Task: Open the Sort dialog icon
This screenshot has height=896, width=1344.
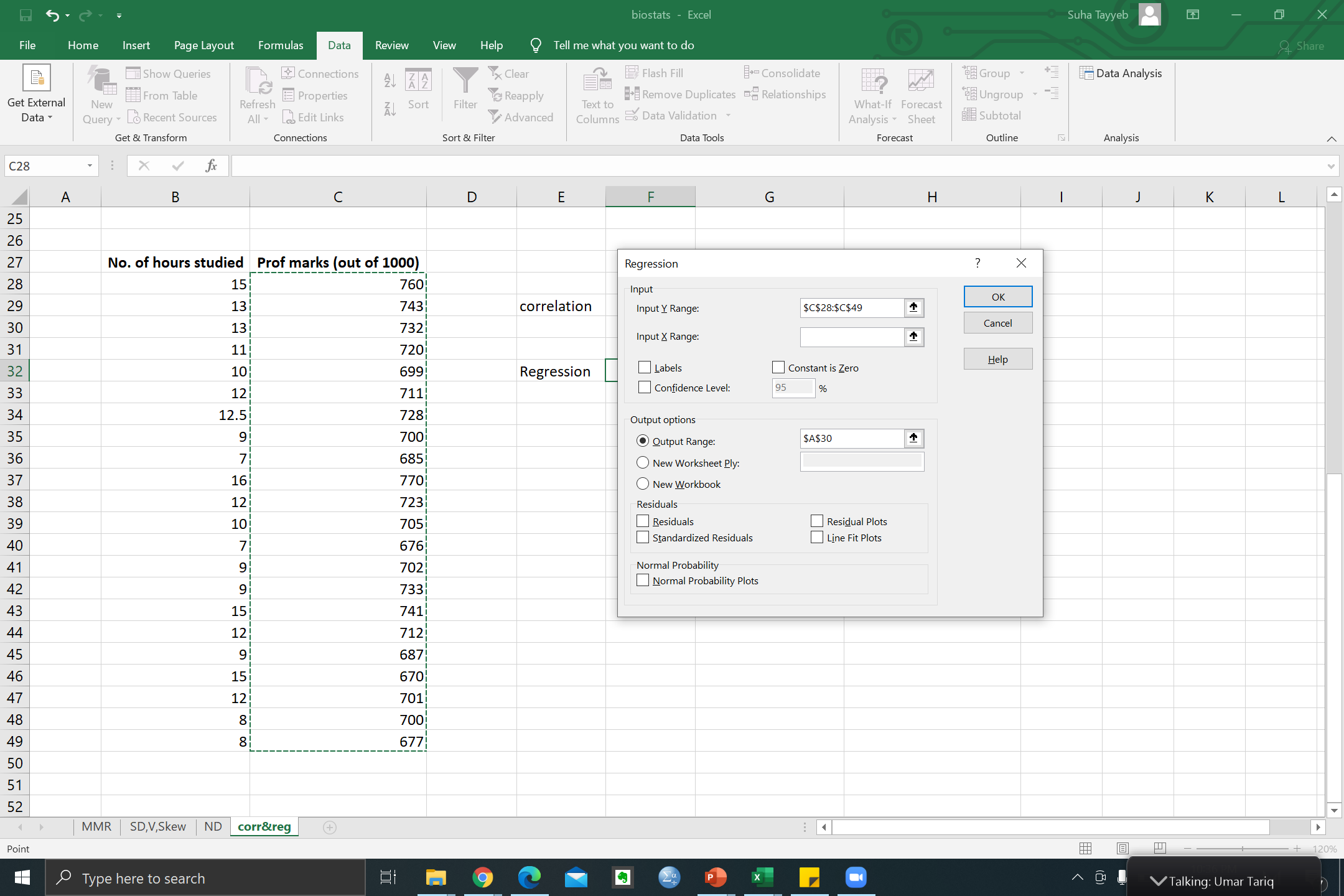Action: tap(418, 81)
